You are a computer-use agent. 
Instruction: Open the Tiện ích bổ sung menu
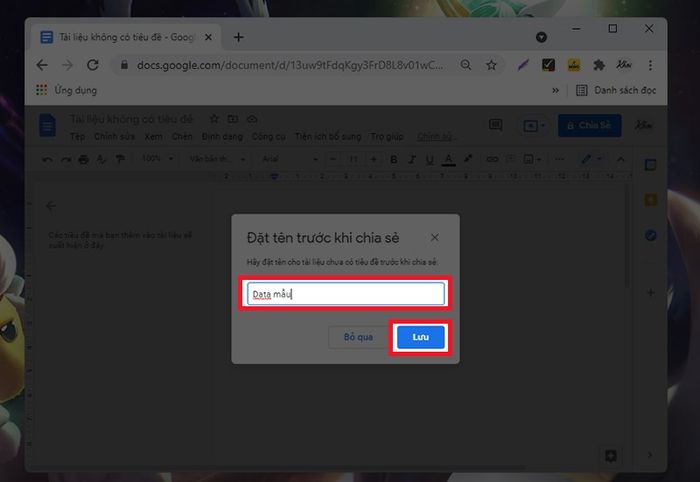tap(328, 137)
